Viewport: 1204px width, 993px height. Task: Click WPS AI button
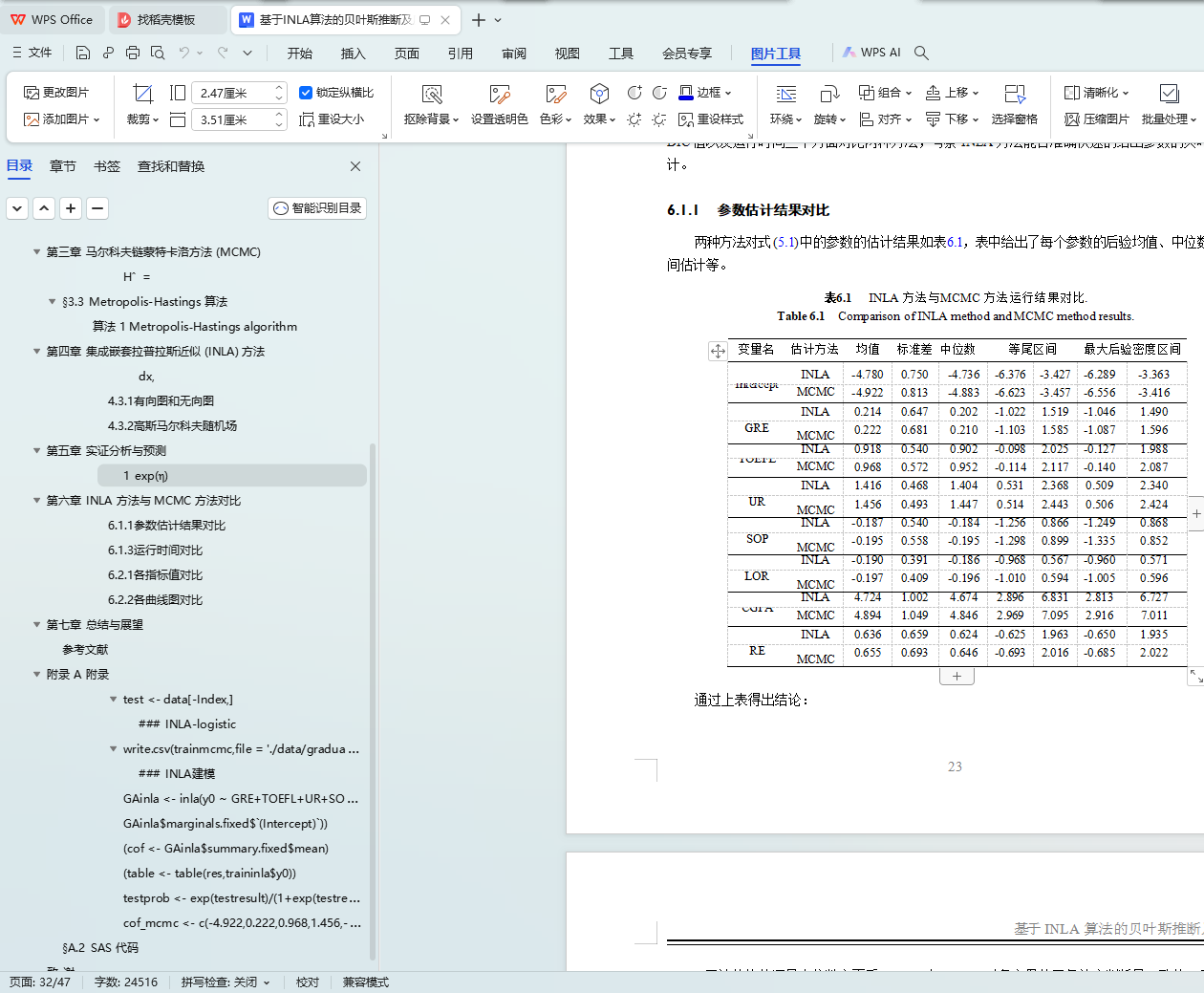tap(871, 53)
